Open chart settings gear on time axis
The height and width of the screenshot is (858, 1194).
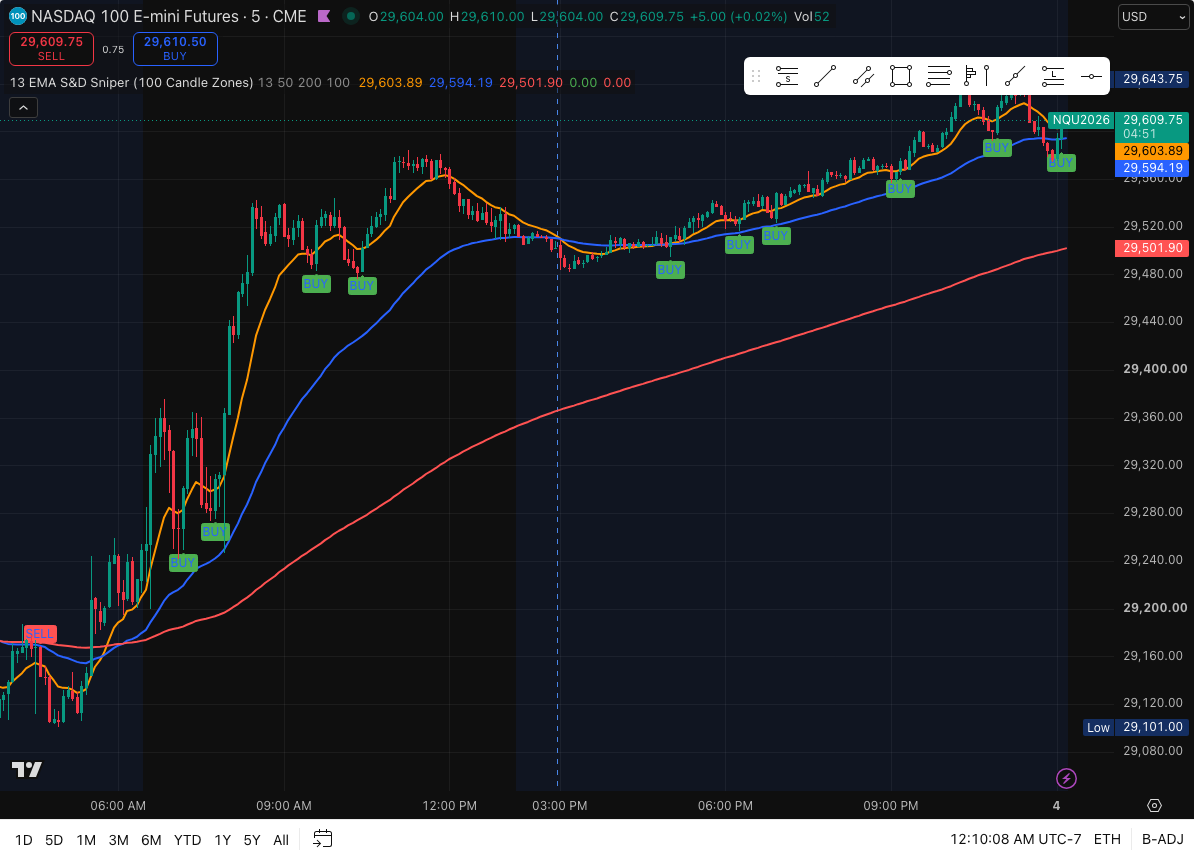click(1154, 805)
